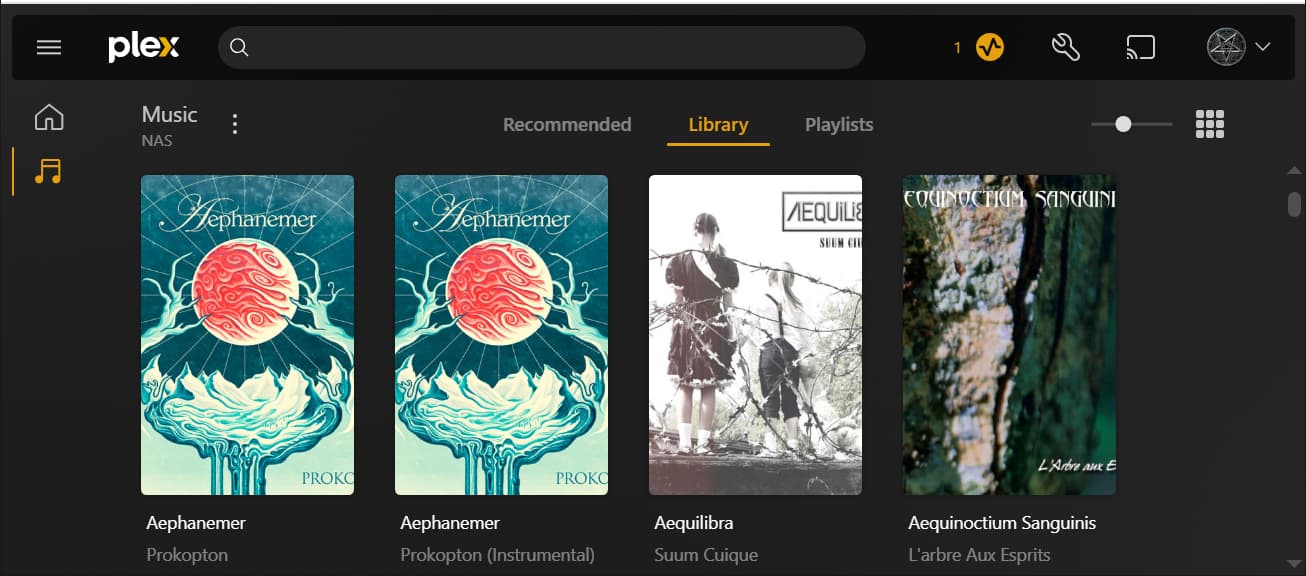Open the Prokopton (Instrumental) album link
The height and width of the screenshot is (576, 1306).
tap(498, 554)
